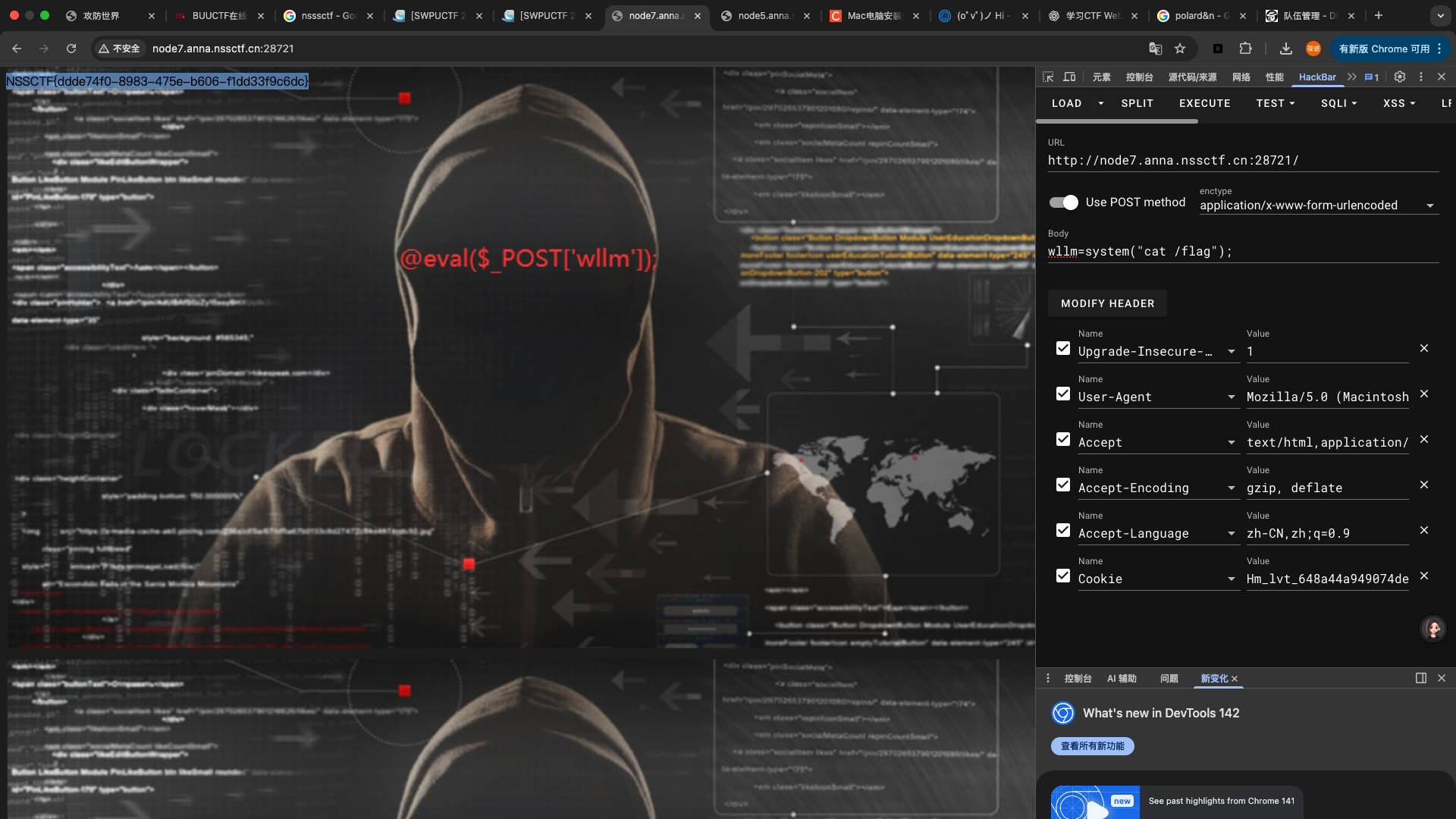
Task: Toggle Use POST method switch
Action: point(1064,202)
